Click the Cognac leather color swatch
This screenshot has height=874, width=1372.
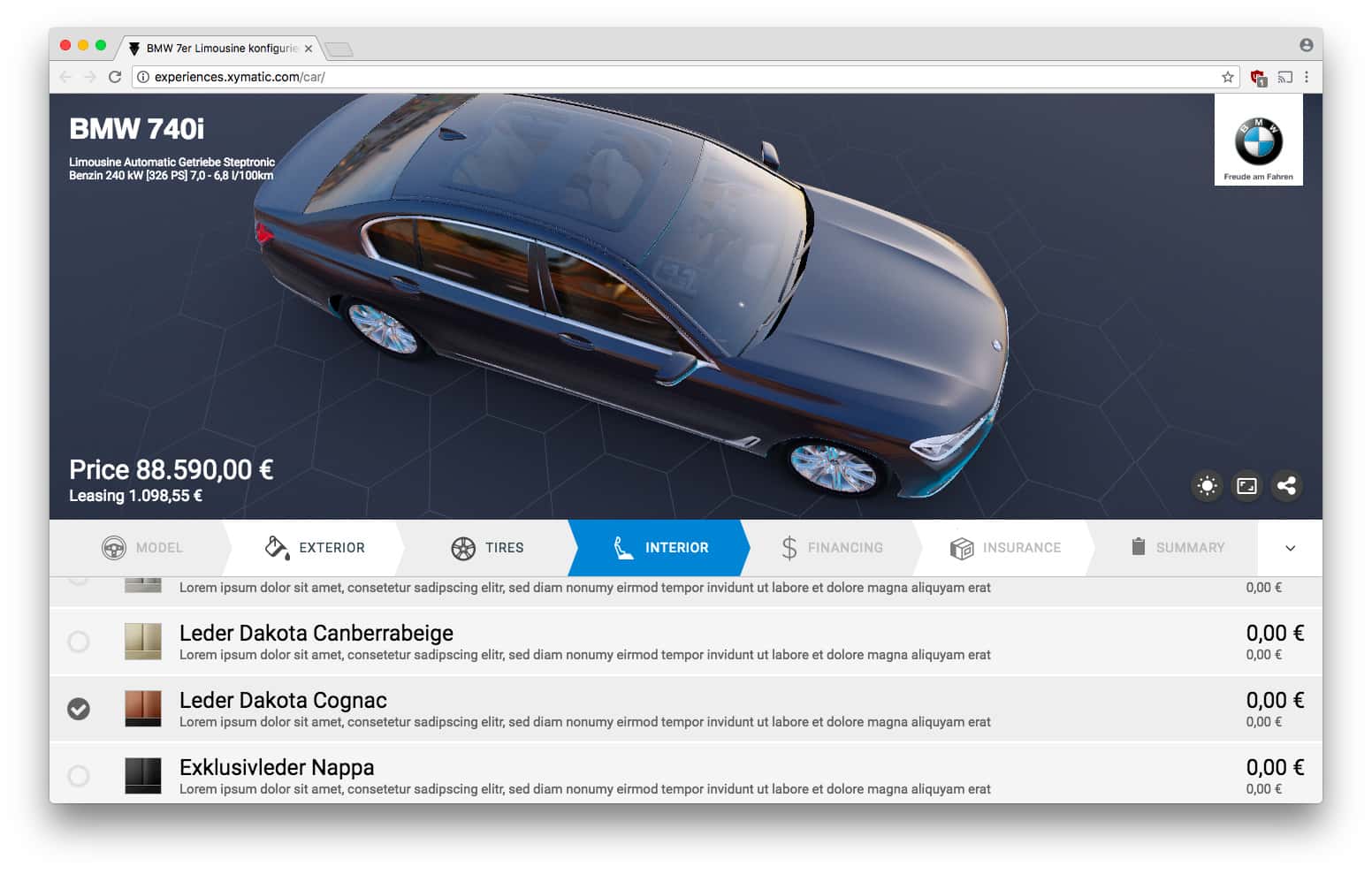pyautogui.click(x=143, y=709)
